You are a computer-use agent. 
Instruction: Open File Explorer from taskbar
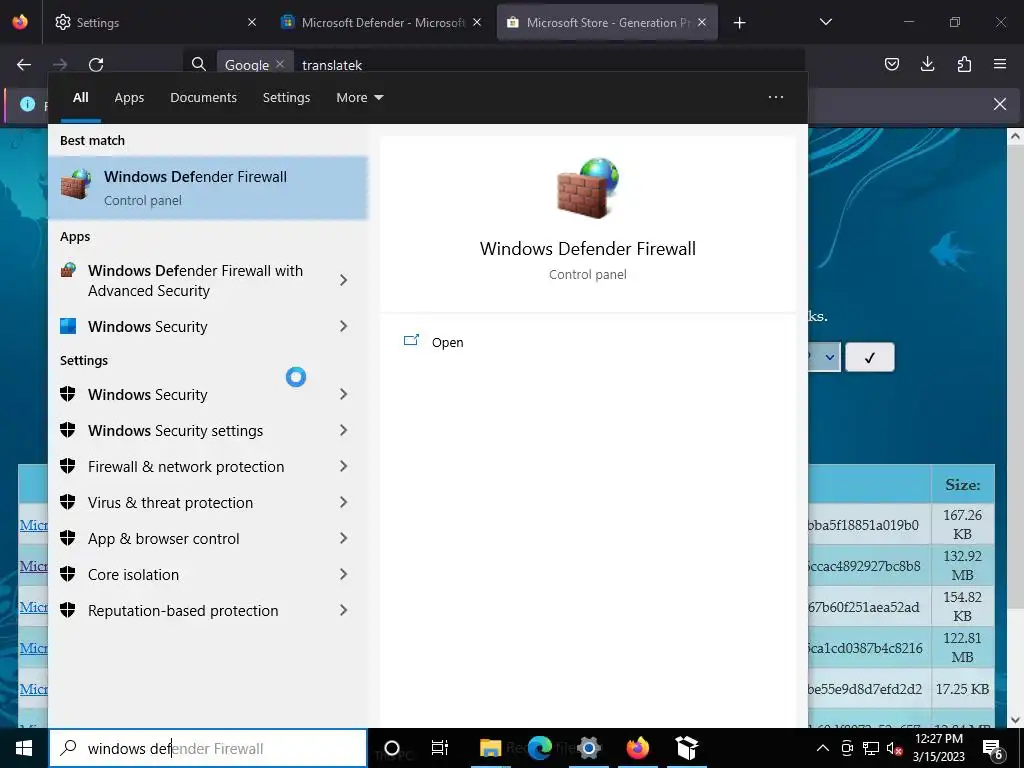490,748
